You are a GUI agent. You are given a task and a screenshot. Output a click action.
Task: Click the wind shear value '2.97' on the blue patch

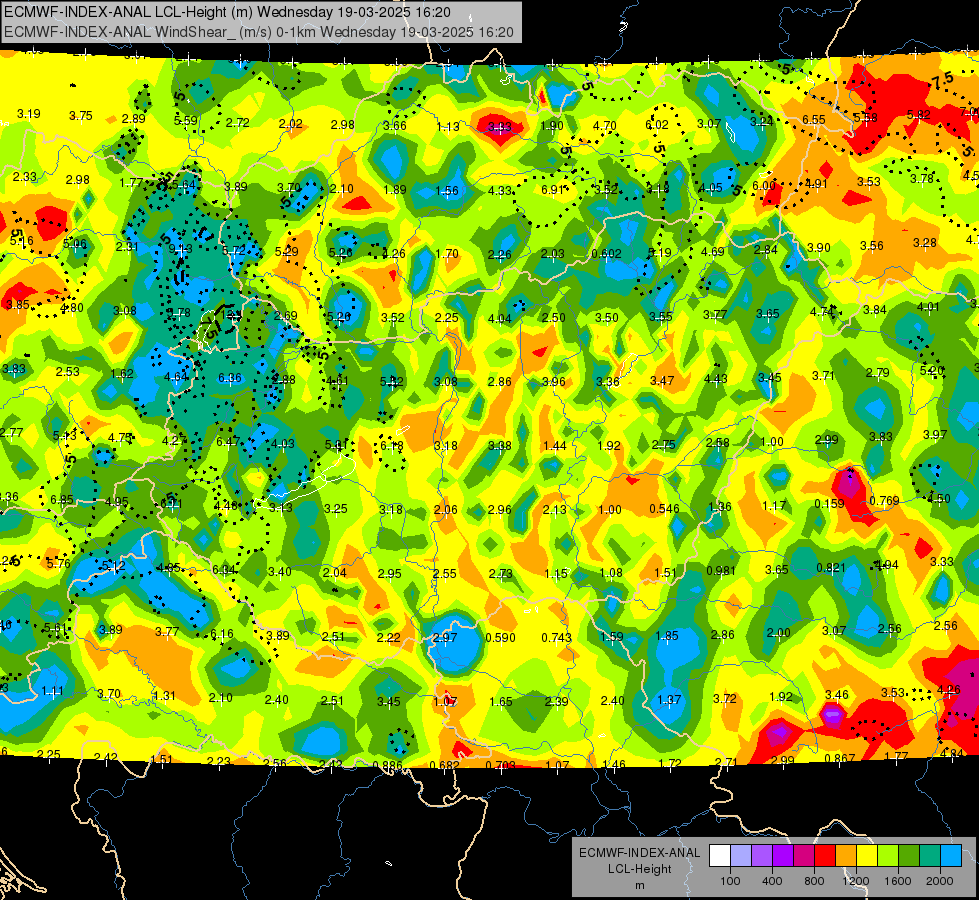445,638
